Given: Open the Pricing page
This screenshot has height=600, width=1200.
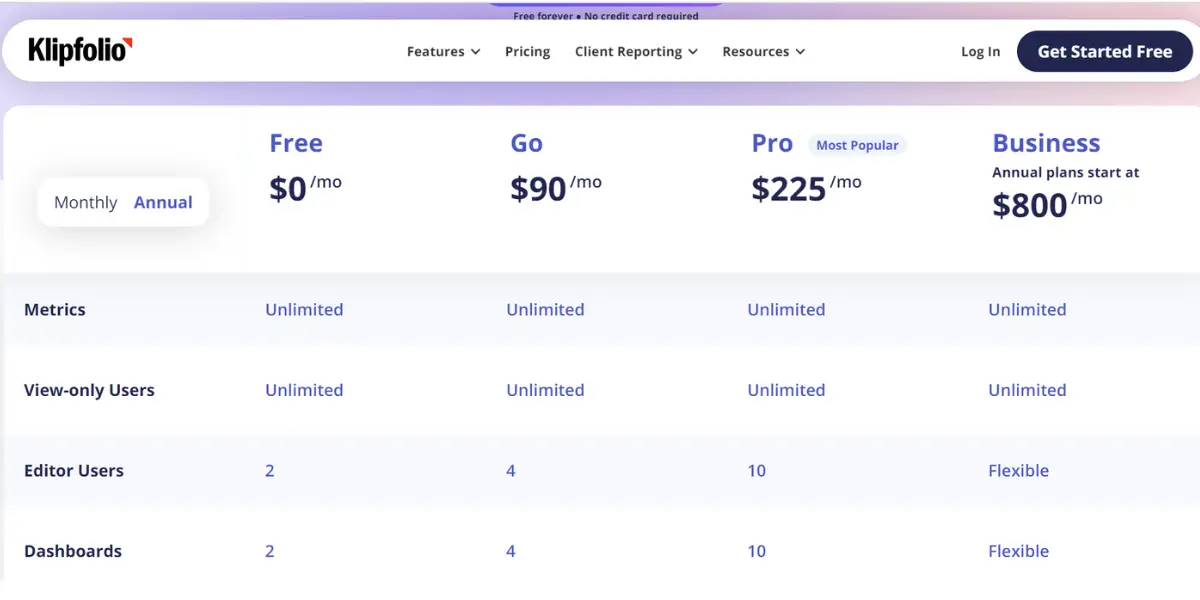Looking at the screenshot, I should tap(527, 52).
